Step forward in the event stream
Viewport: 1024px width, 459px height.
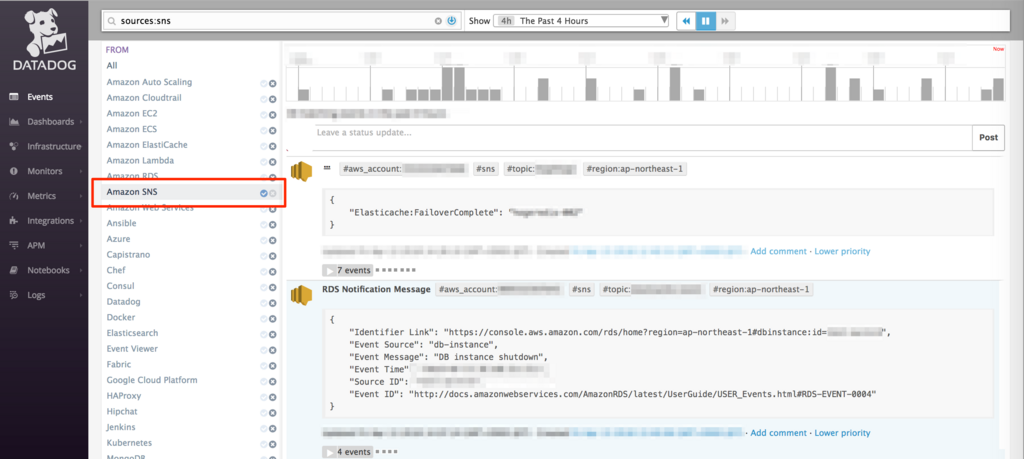coord(725,21)
